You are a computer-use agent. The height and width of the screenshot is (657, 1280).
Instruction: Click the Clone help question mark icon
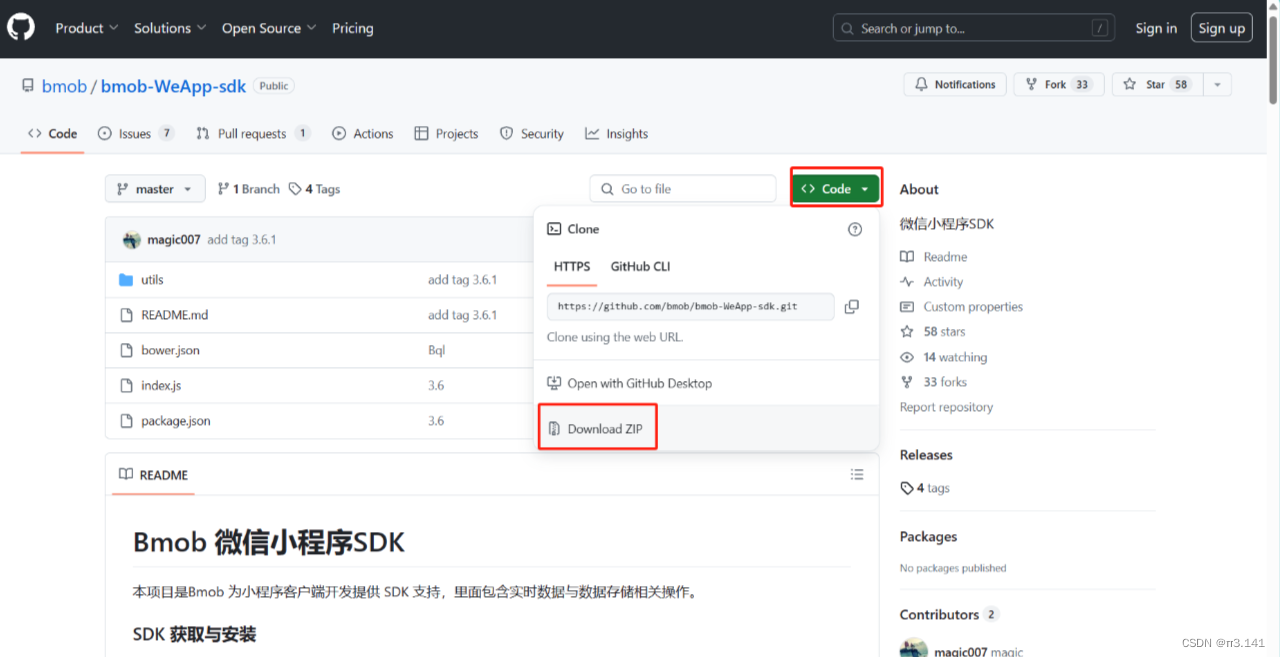click(x=855, y=229)
